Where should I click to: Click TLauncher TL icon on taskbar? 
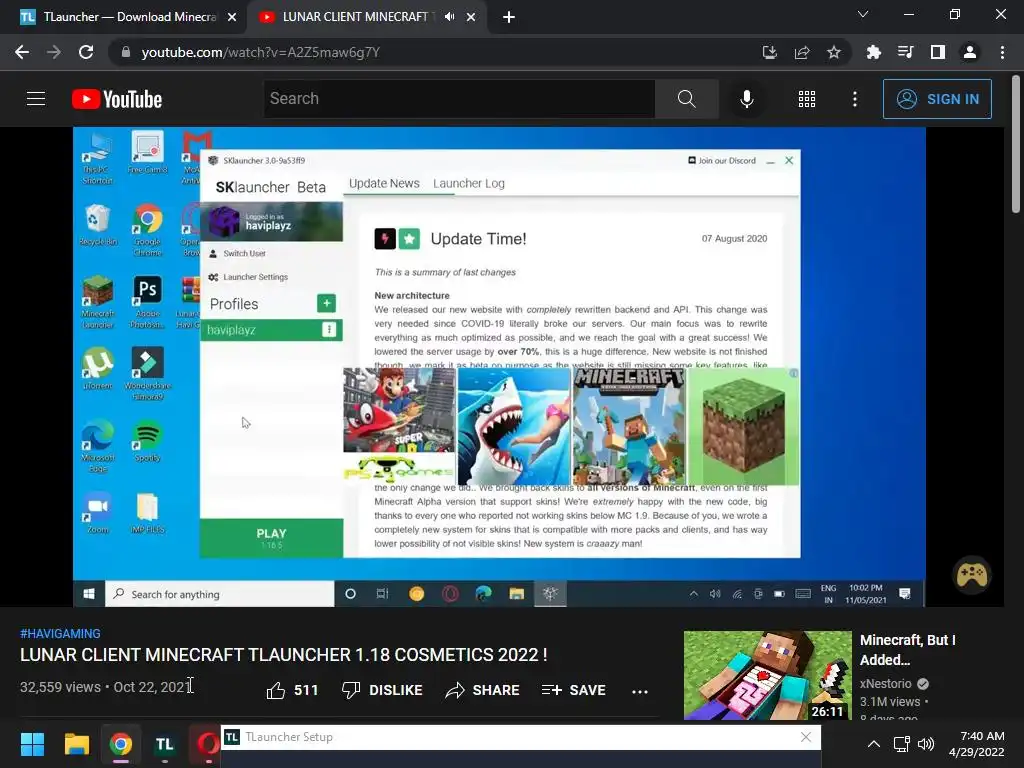pos(165,744)
